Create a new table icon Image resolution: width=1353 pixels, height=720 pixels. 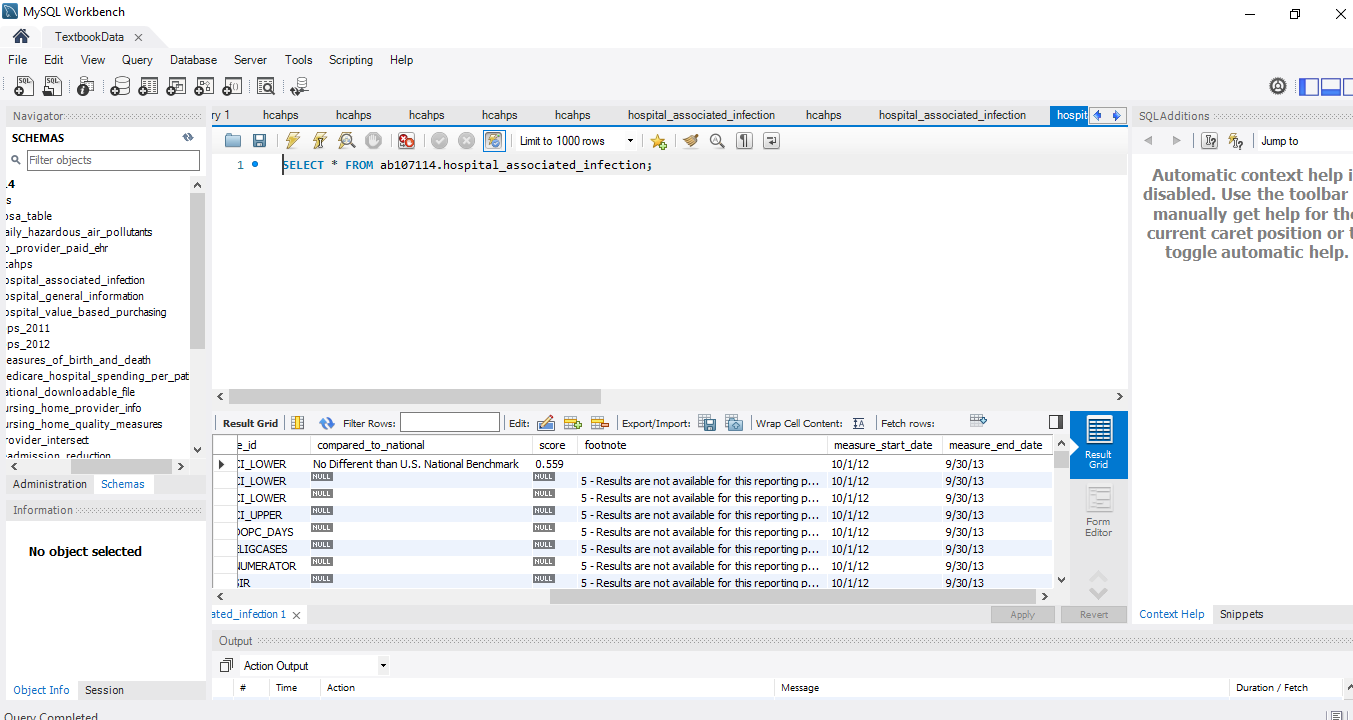(x=148, y=86)
